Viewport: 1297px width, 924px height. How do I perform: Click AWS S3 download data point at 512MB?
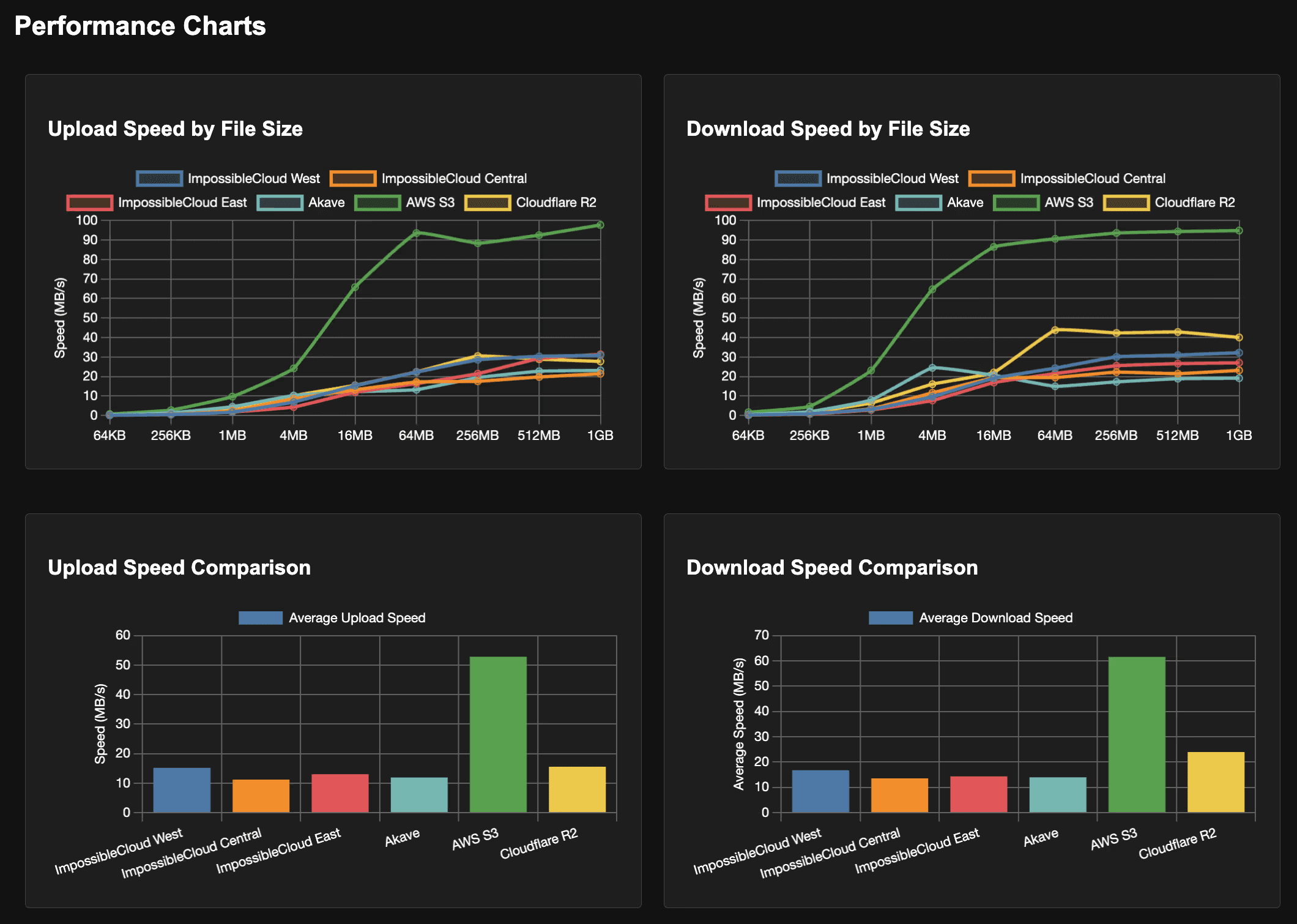1178,231
